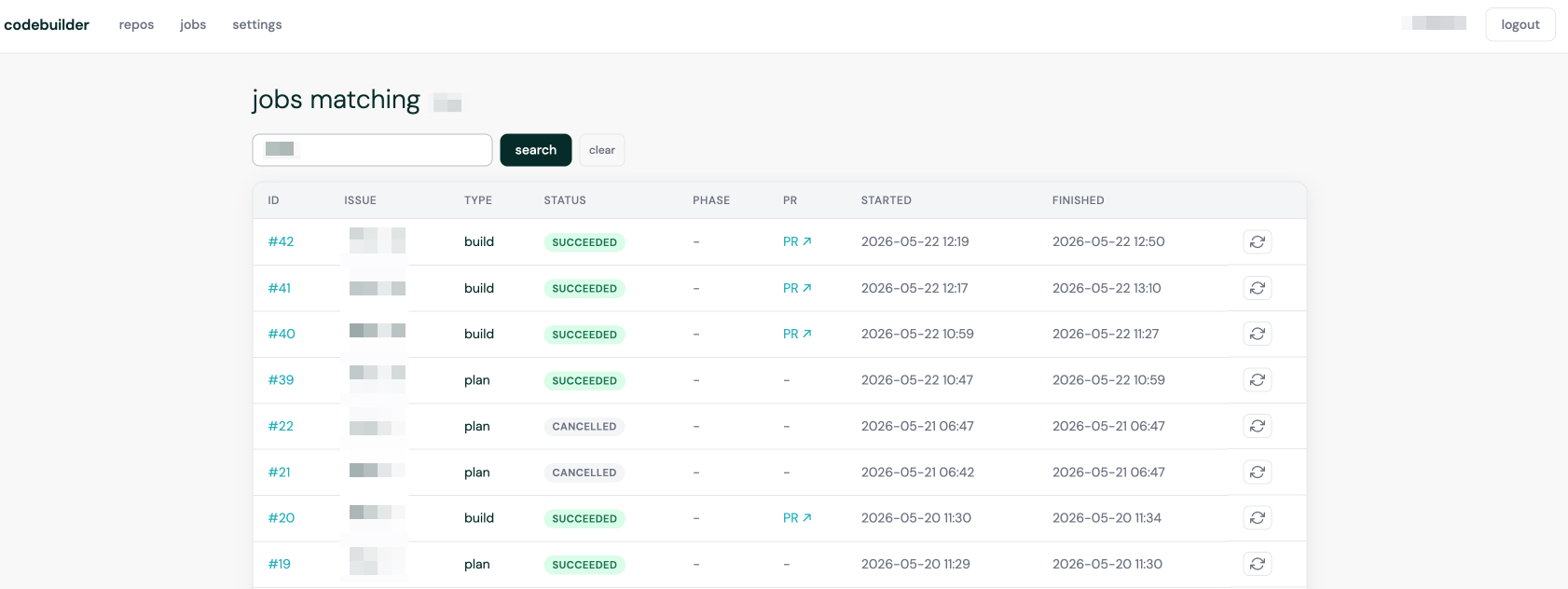
Task: Open the PR link for job #42
Action: tap(797, 241)
